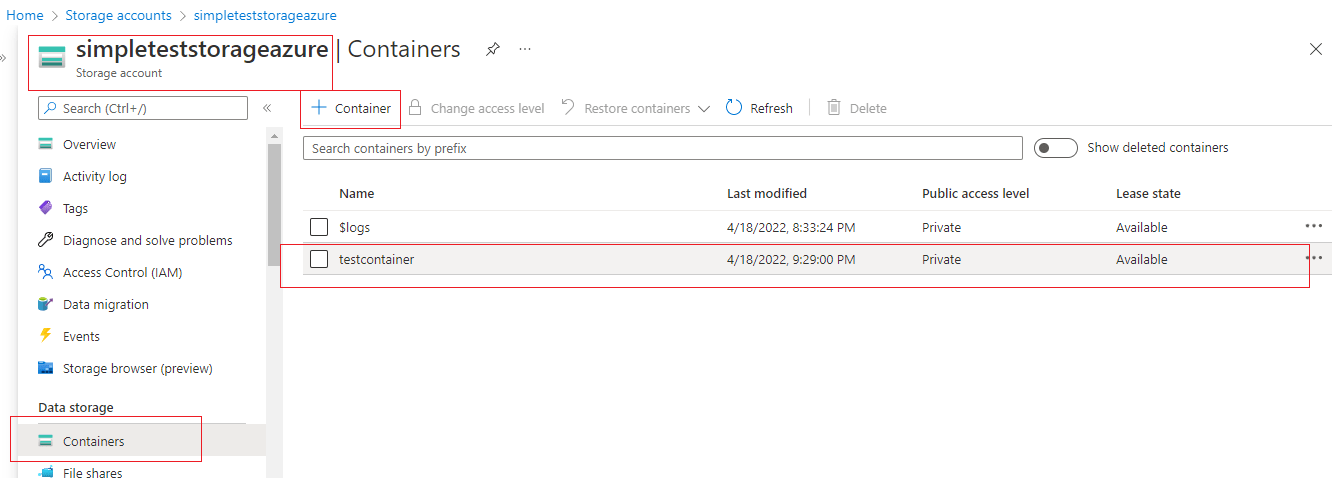Click the 4/18/2022, 9:29:00 PM timestamp
Viewport: 1338px width, 478px height.
click(x=791, y=259)
